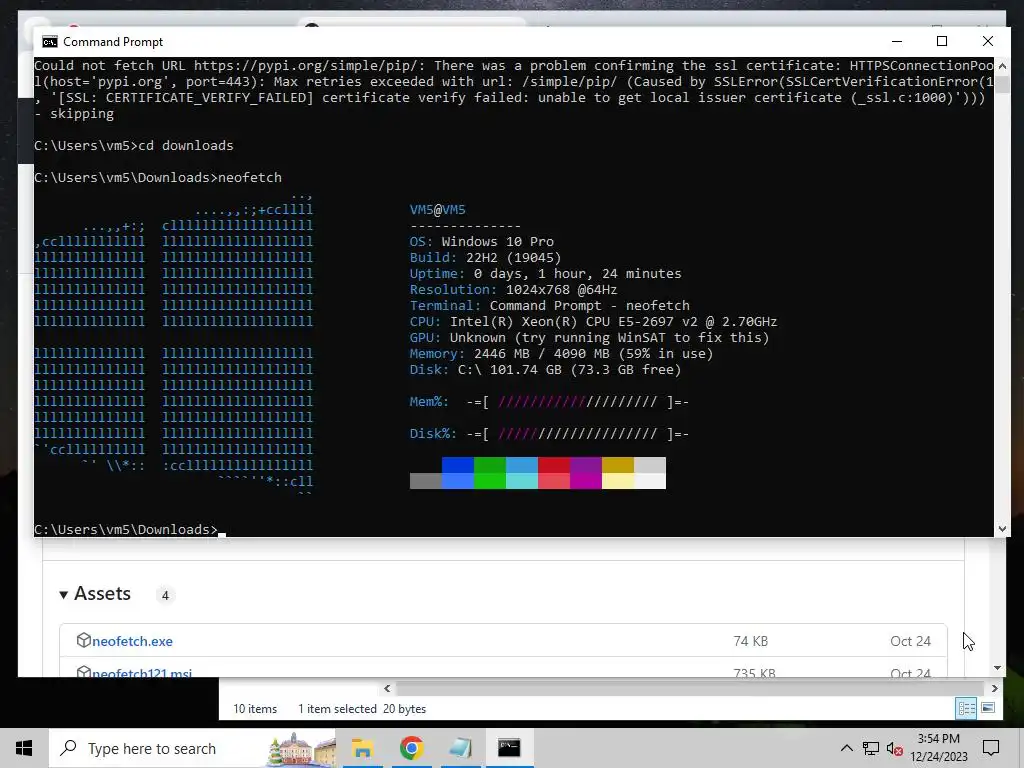
Task: Click the Disk C:\ 101.74 GB line
Action: pyautogui.click(x=545, y=370)
